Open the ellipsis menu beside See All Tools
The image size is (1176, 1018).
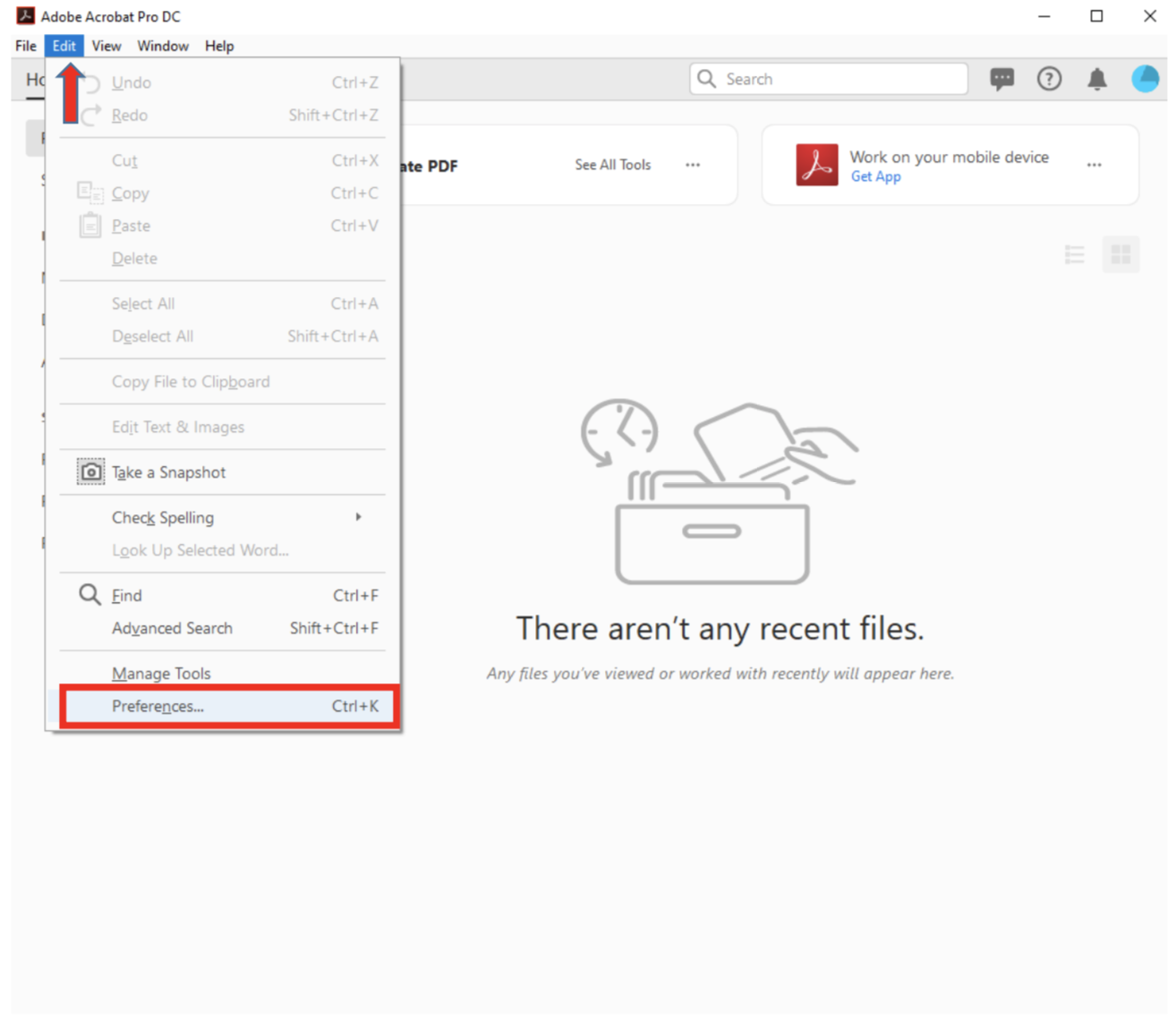[693, 165]
